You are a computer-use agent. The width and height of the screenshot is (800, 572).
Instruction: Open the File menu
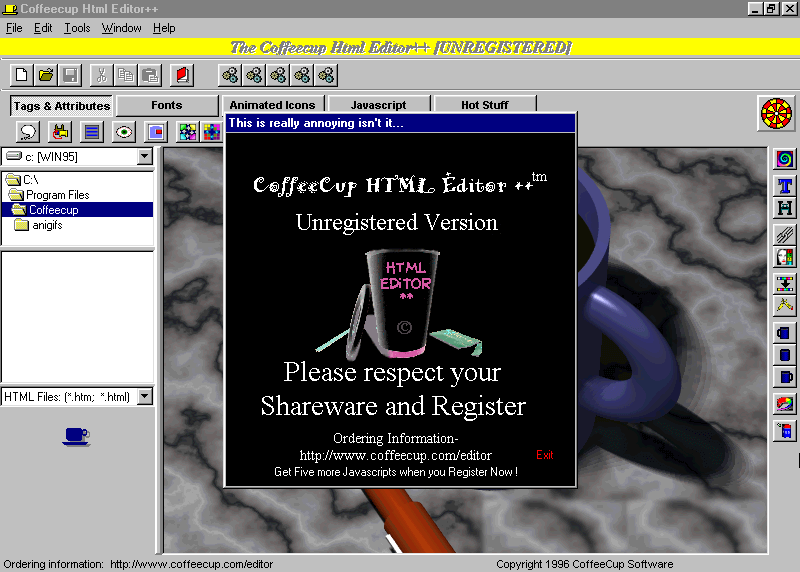click(x=14, y=28)
